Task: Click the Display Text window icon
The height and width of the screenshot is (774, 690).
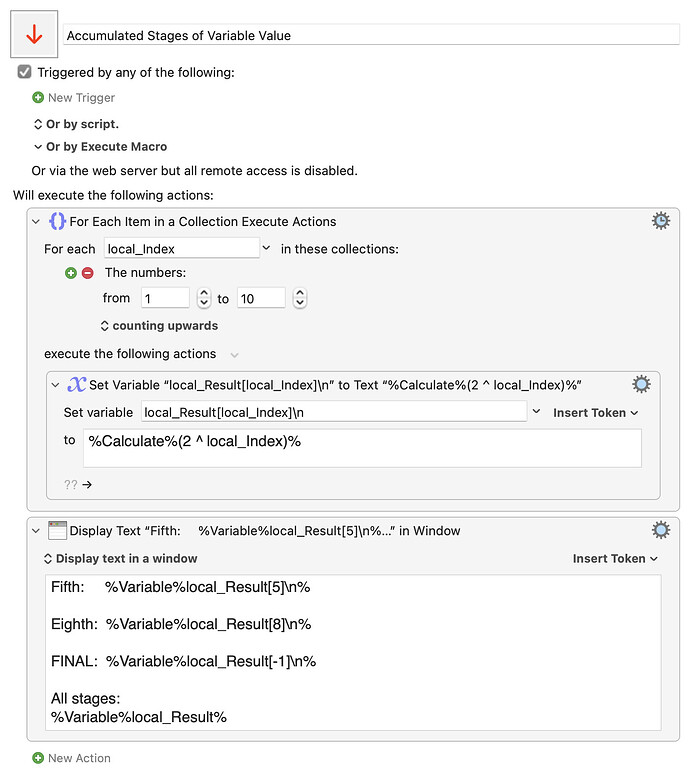Action: coord(57,531)
